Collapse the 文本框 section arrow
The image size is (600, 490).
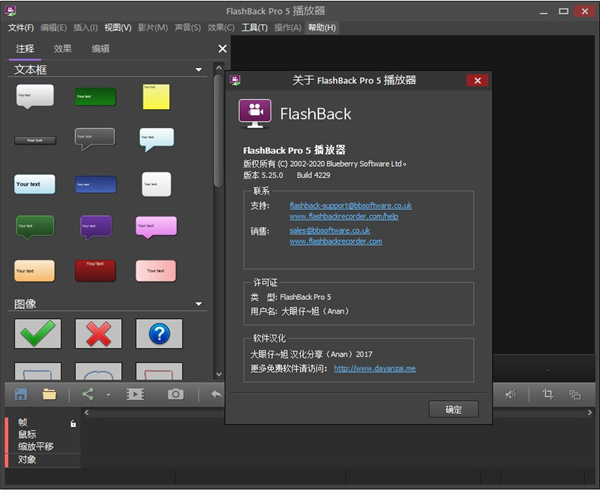pyautogui.click(x=199, y=71)
